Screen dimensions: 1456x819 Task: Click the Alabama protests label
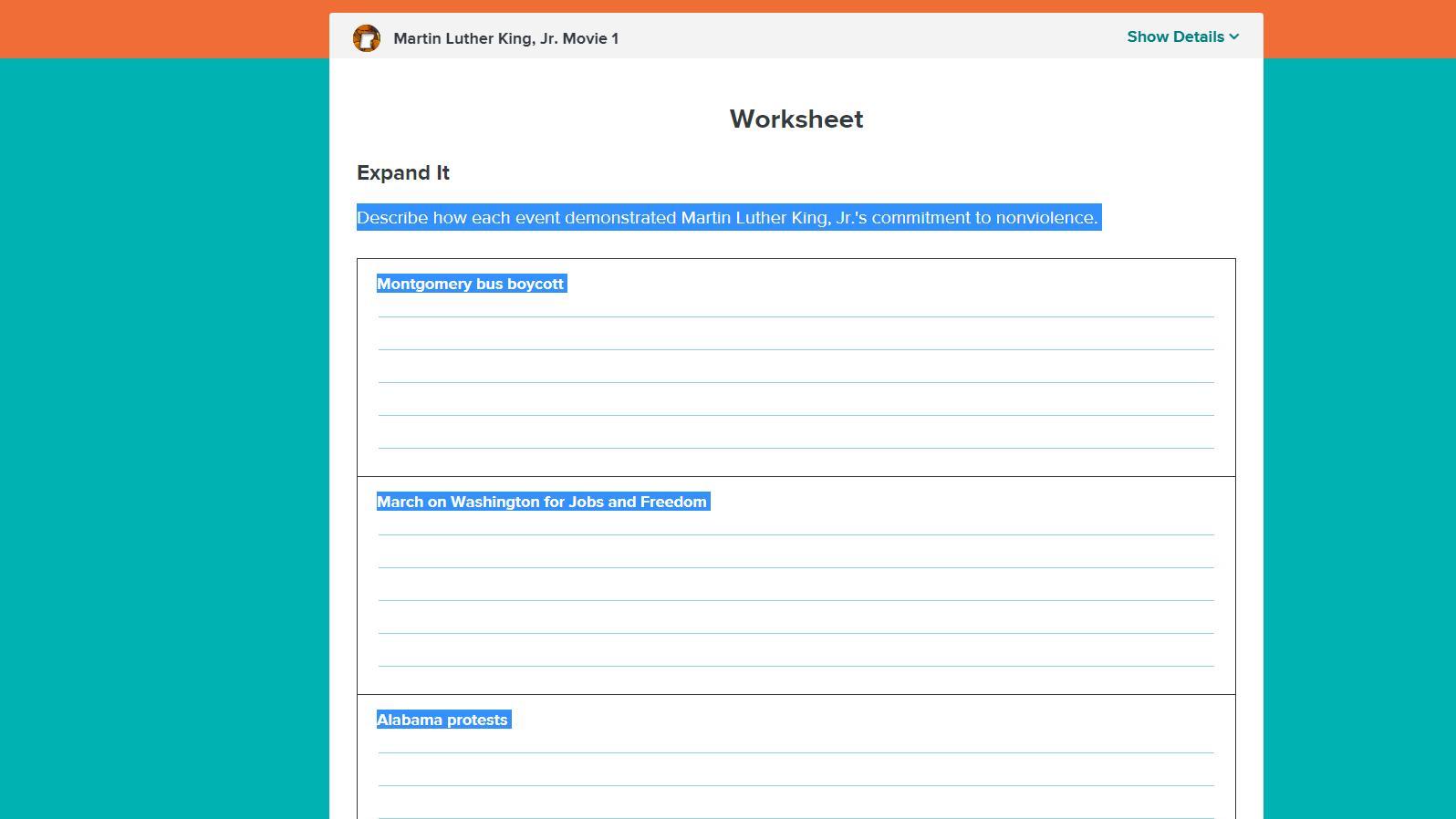(x=443, y=720)
